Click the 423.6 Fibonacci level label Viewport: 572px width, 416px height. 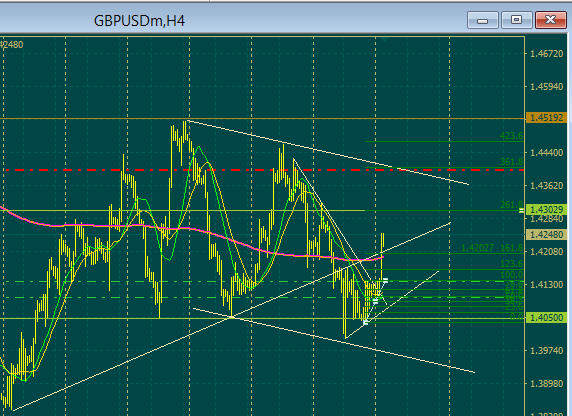pos(511,136)
